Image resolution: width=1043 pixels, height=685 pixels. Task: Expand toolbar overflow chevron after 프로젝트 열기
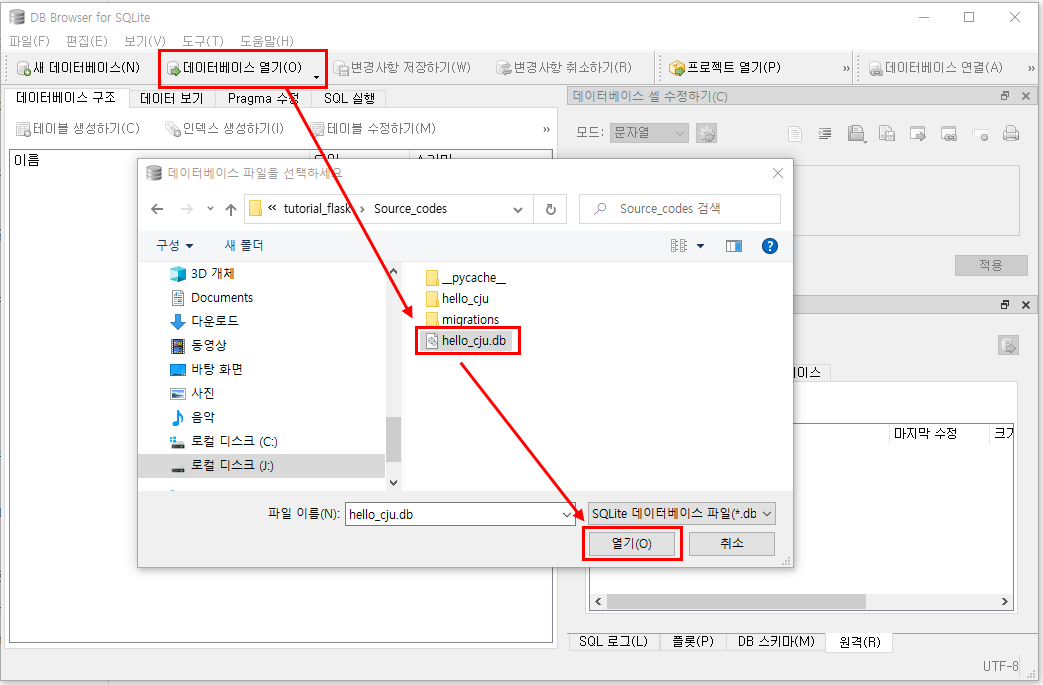[846, 68]
